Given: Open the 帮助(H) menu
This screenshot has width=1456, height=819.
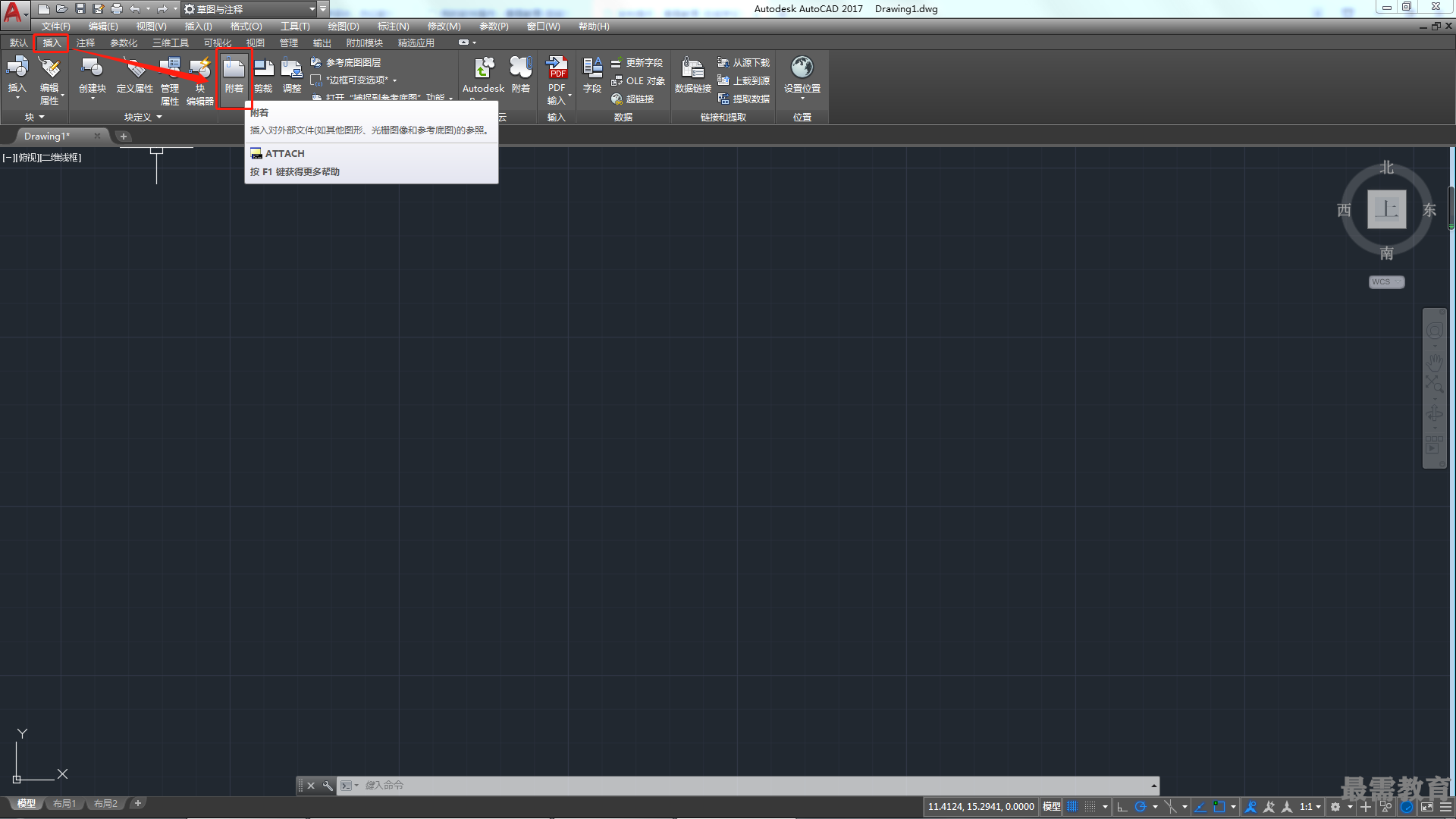Looking at the screenshot, I should (x=594, y=27).
